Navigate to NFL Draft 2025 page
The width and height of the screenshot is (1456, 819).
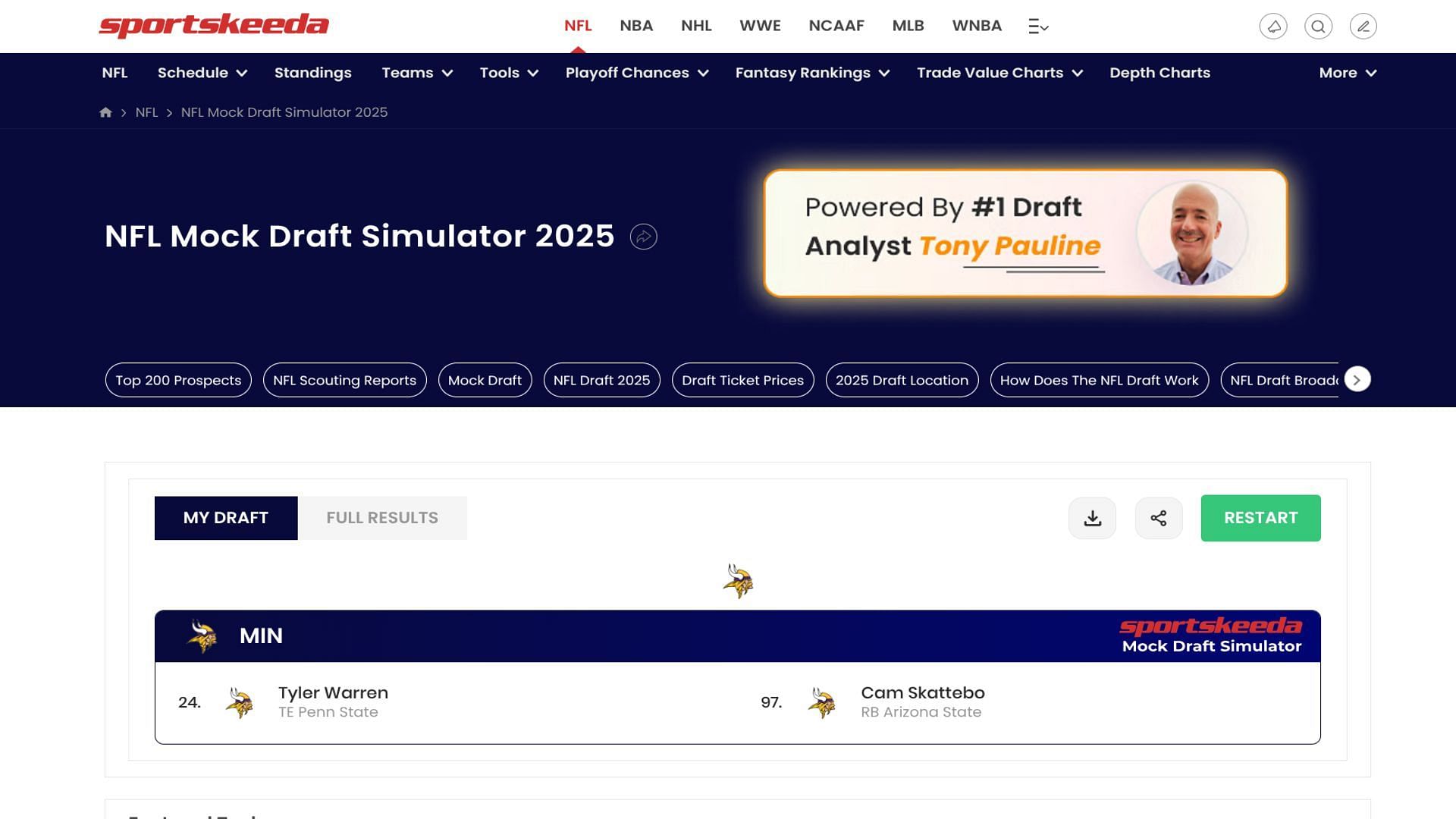[601, 380]
